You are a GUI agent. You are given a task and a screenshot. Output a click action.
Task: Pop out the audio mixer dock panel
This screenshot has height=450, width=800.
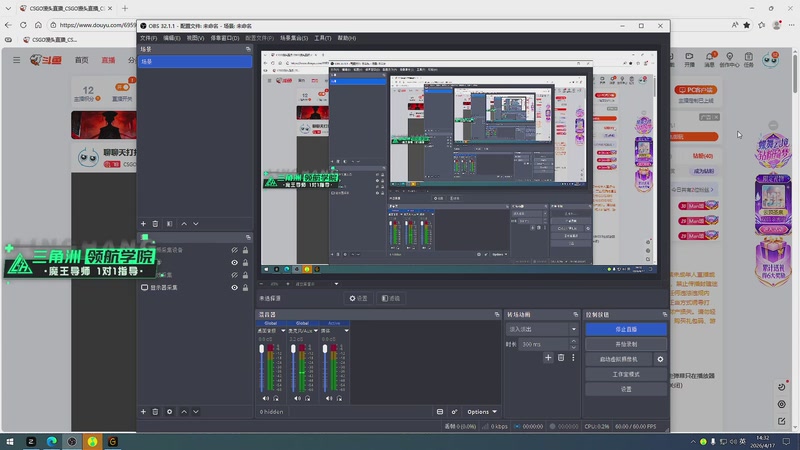click(497, 315)
